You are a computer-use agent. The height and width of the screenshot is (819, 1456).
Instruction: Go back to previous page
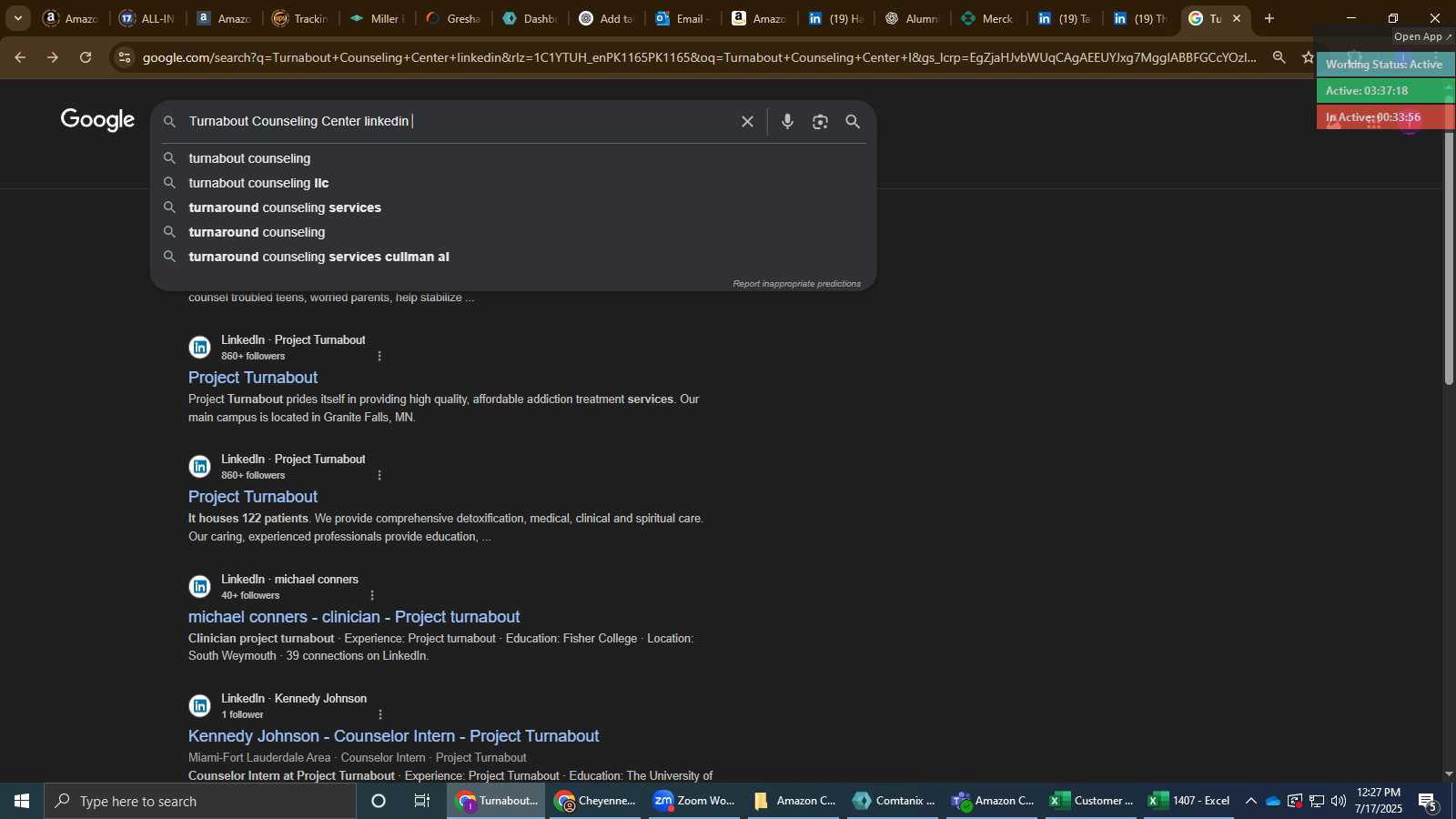point(19,57)
